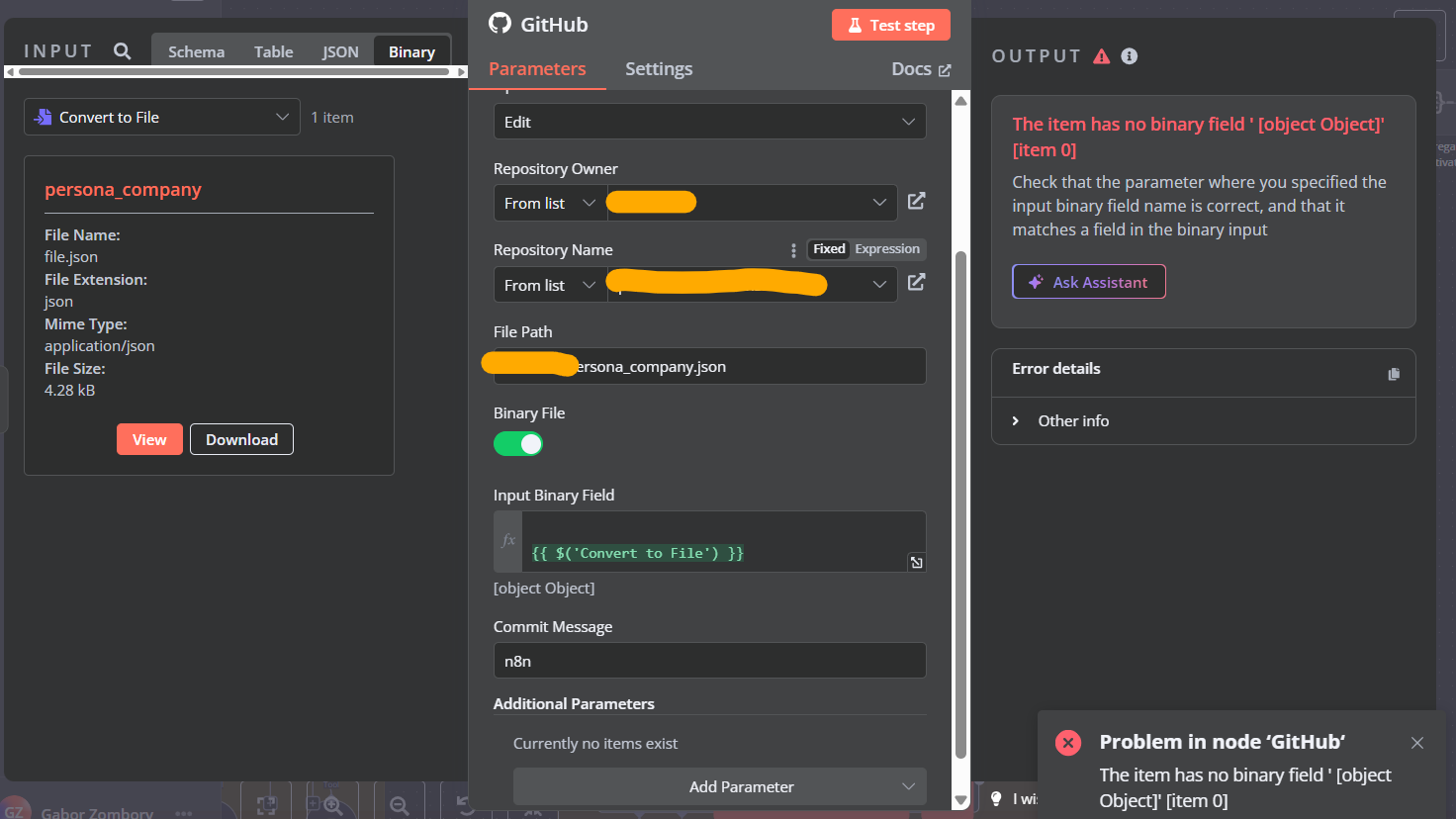Click the 'application/json' mime type value

coord(100,346)
